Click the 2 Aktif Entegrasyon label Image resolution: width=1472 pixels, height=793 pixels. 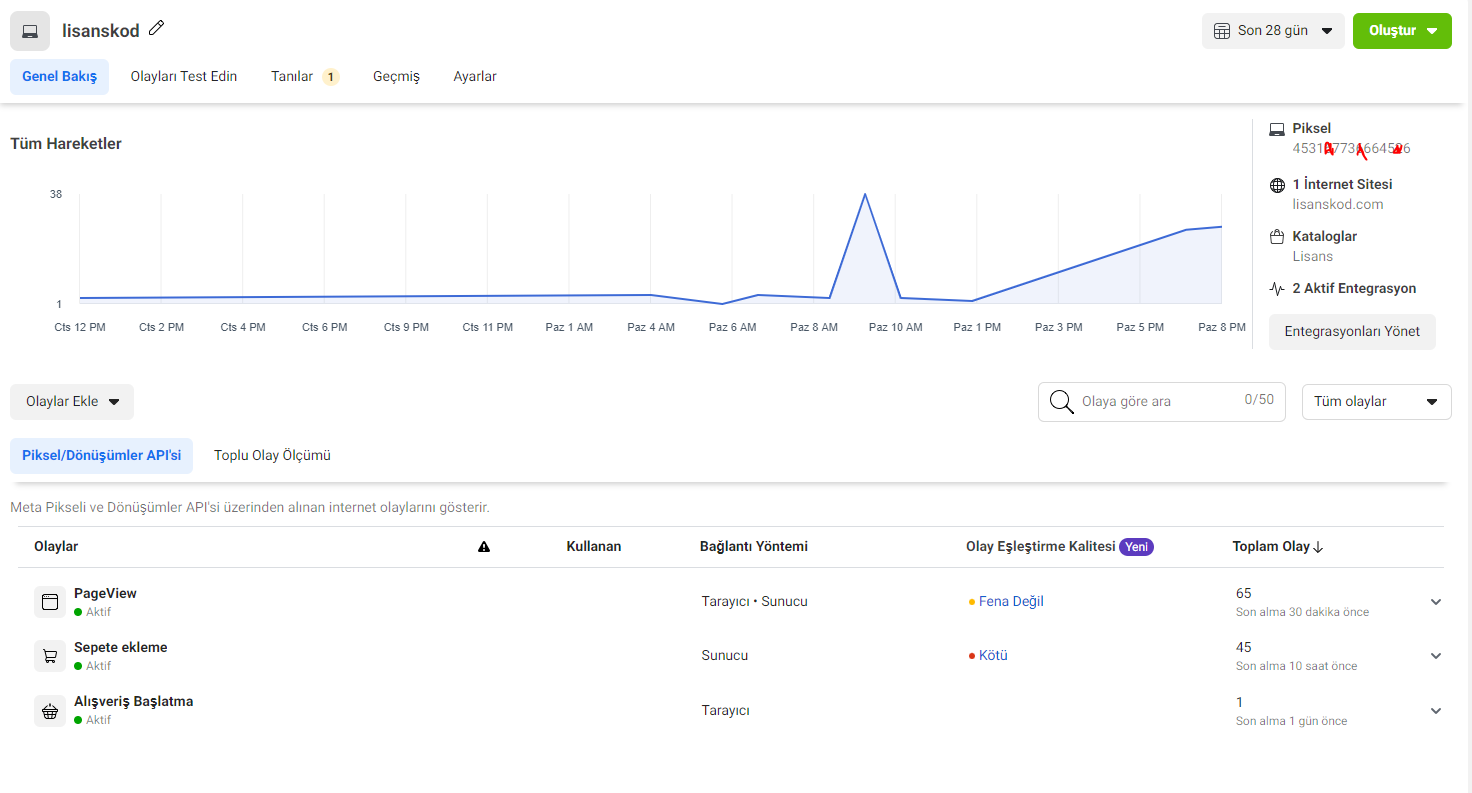coord(1354,289)
